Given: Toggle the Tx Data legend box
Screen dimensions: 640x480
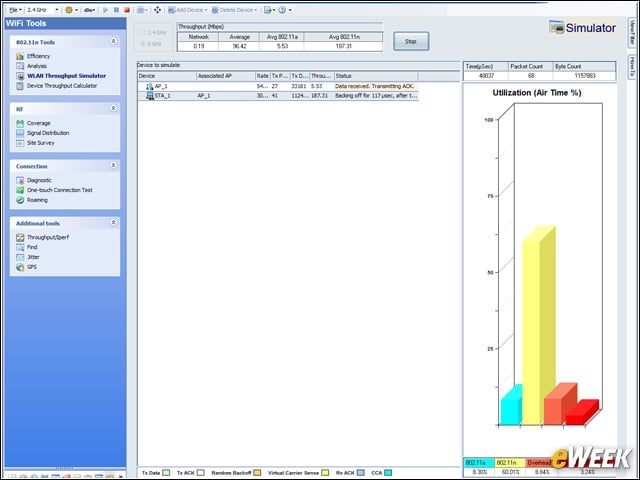Looking at the screenshot, I should 166,473.
